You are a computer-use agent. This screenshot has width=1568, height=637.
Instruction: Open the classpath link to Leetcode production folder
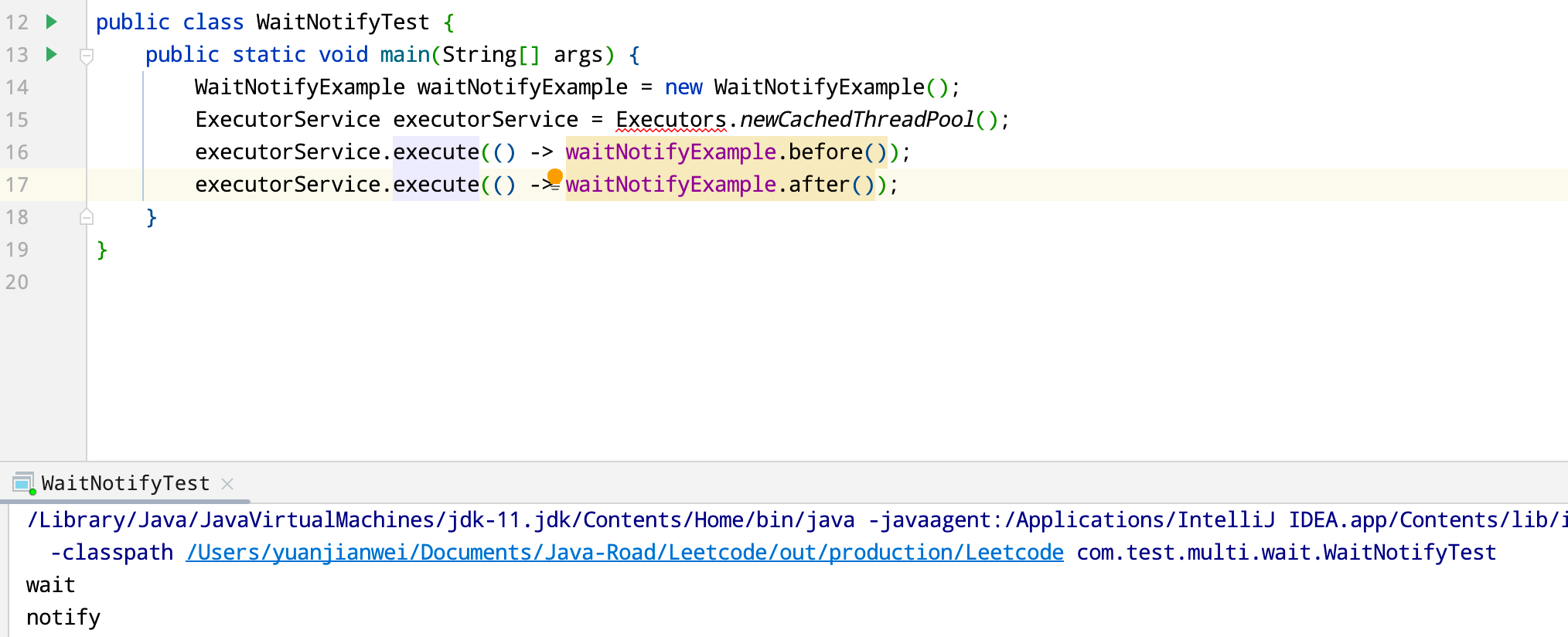(x=625, y=552)
